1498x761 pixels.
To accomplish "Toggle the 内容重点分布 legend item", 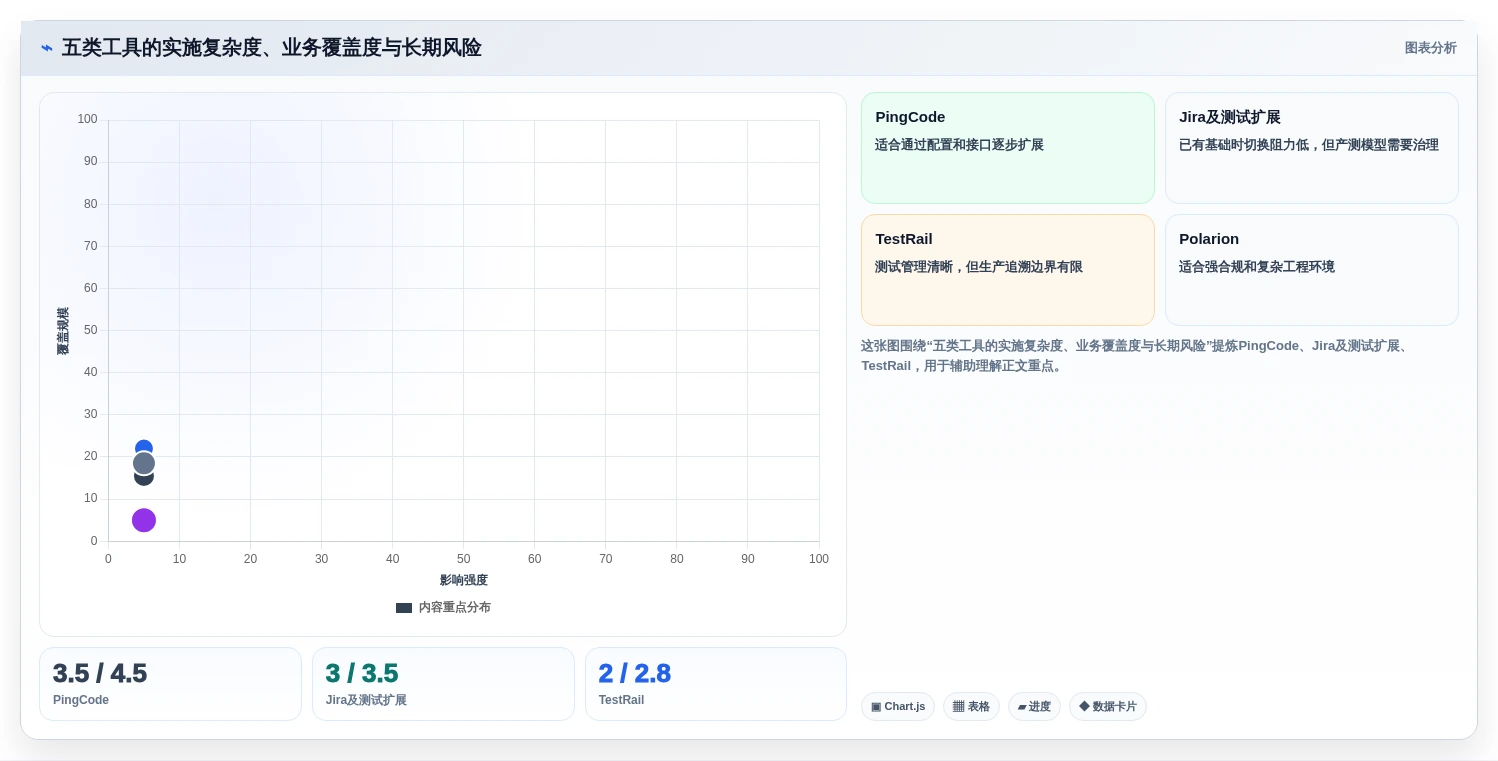I will click(443, 607).
